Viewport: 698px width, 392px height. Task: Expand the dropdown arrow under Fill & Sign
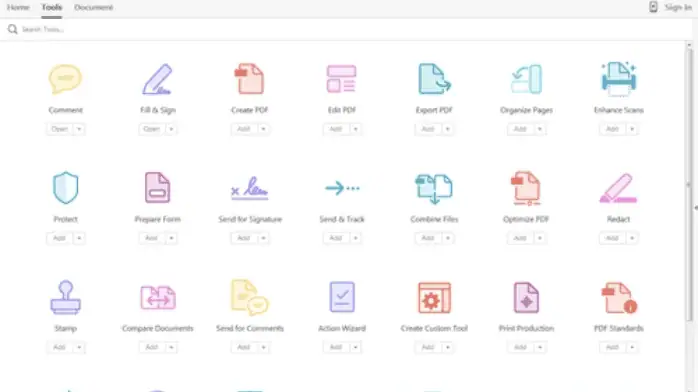point(171,129)
